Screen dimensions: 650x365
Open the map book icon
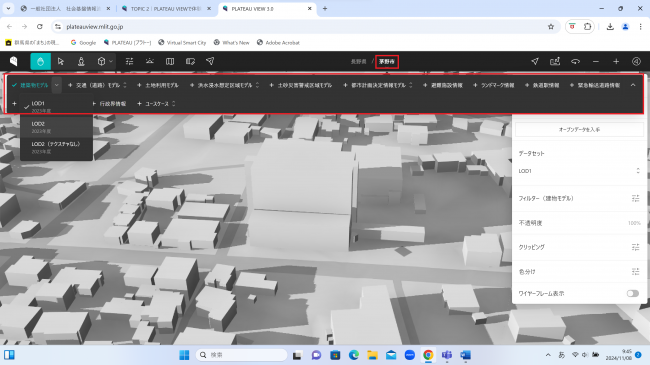(x=170, y=61)
